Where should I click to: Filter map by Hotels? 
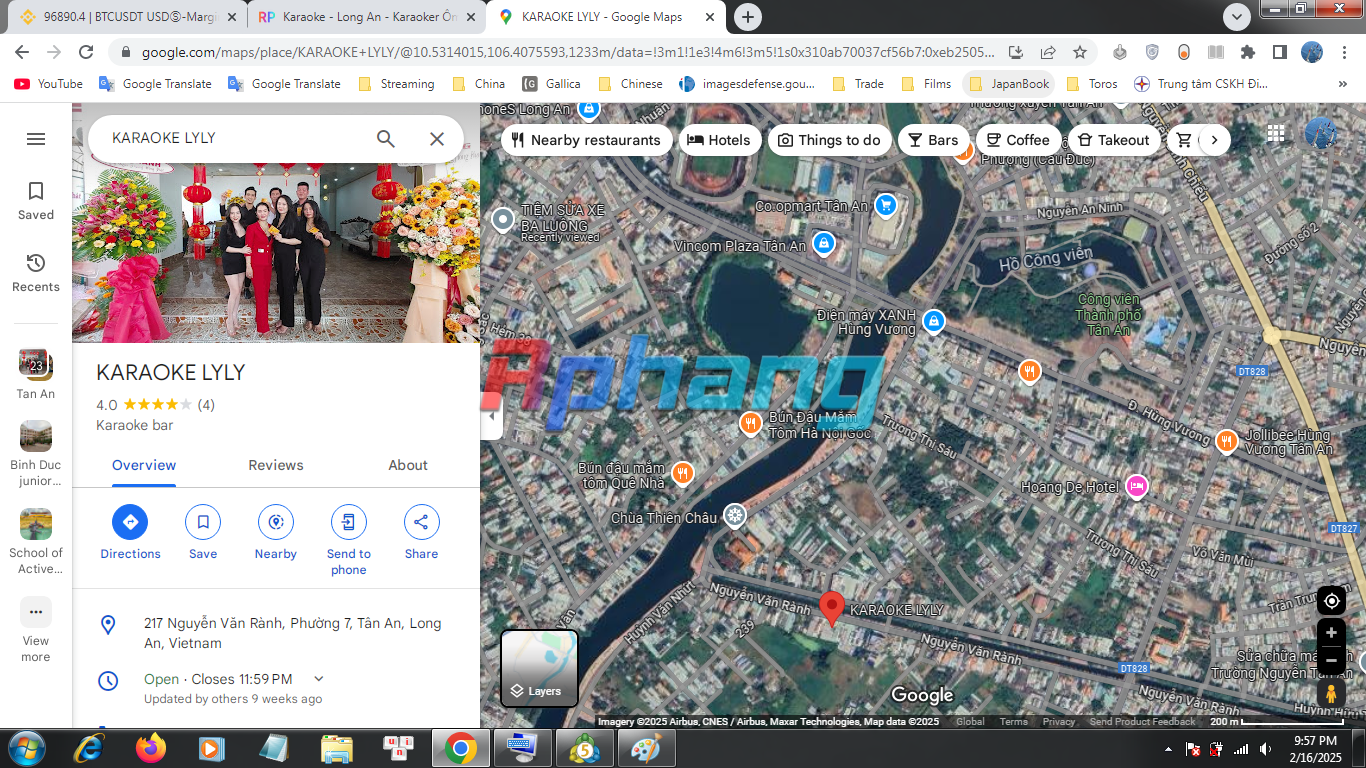pos(719,140)
